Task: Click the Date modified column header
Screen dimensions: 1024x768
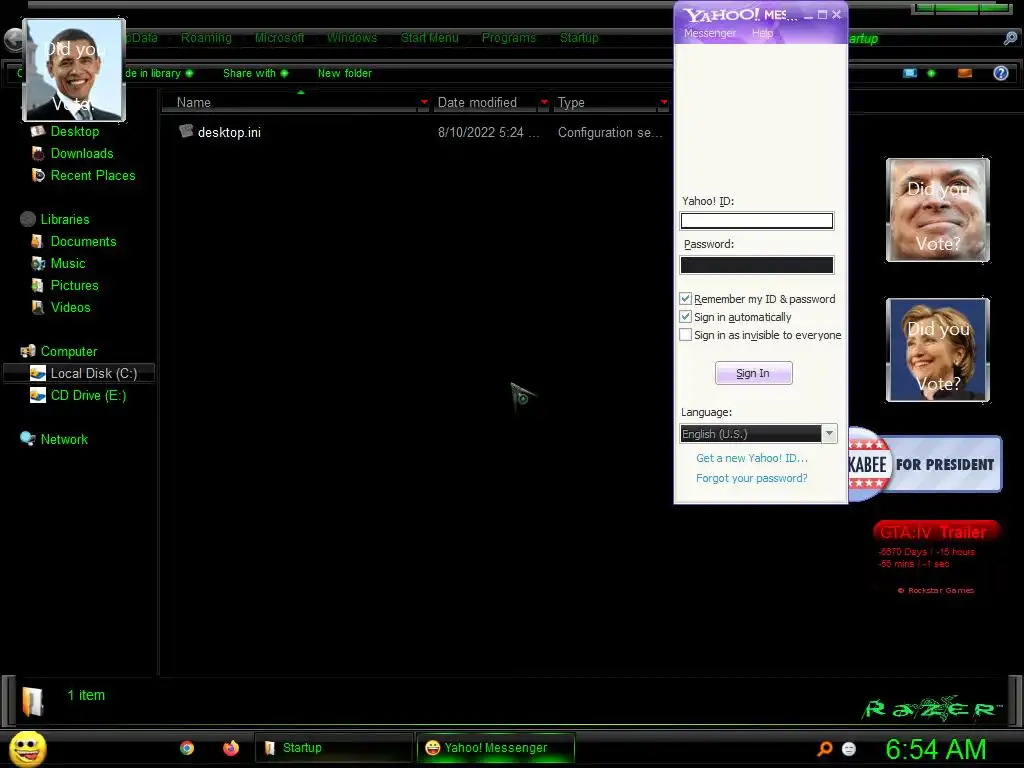Action: 492,102
